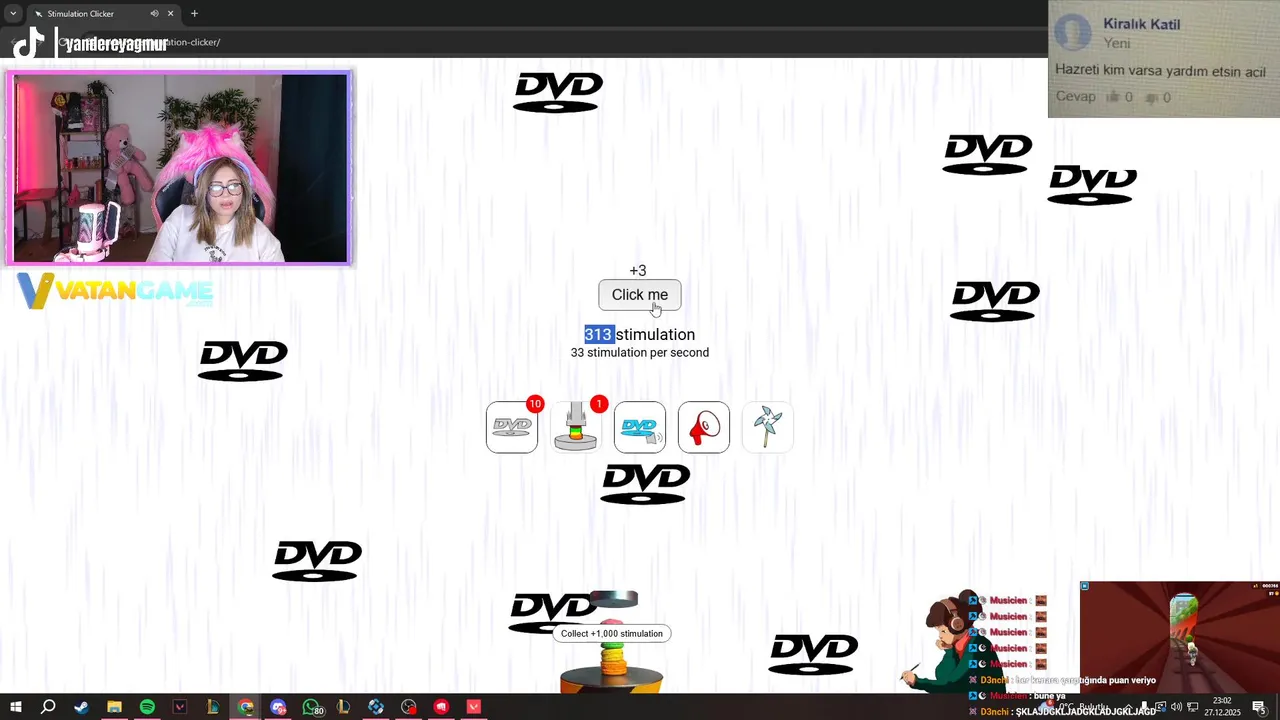Open Kiralık Katil's profile name
The image size is (1280, 720).
tap(1141, 24)
